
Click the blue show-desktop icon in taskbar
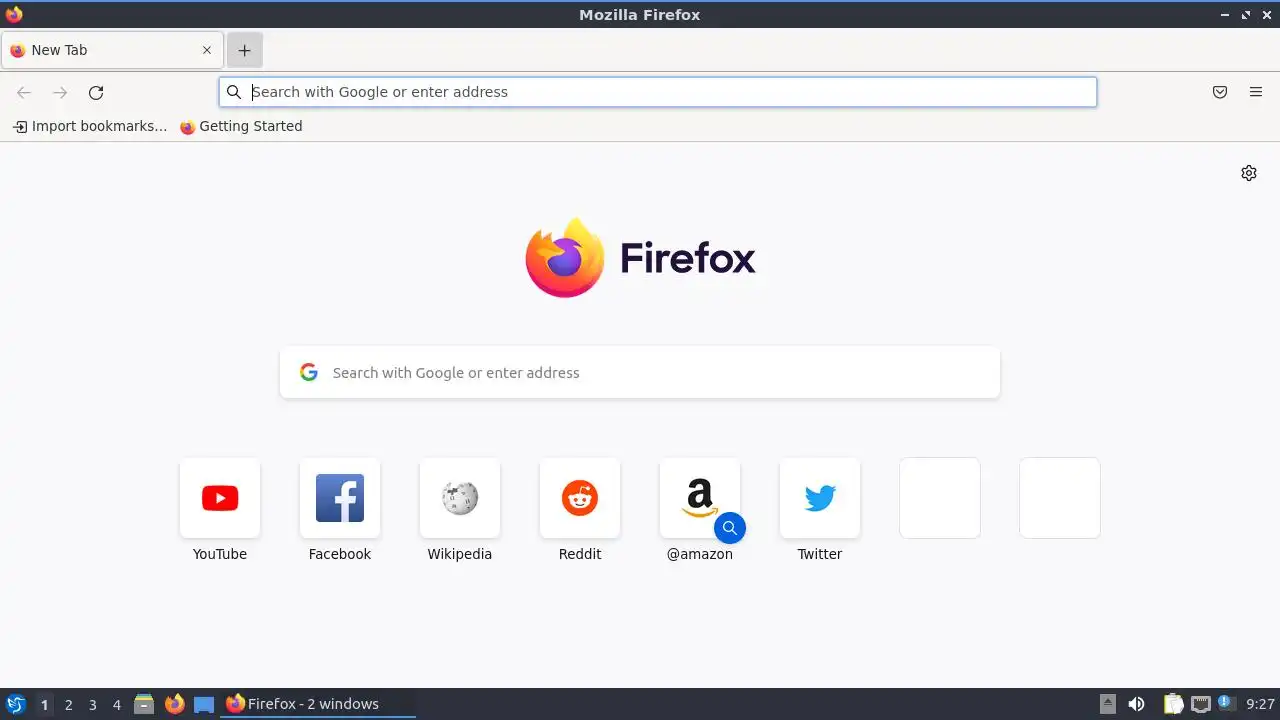[x=204, y=704]
